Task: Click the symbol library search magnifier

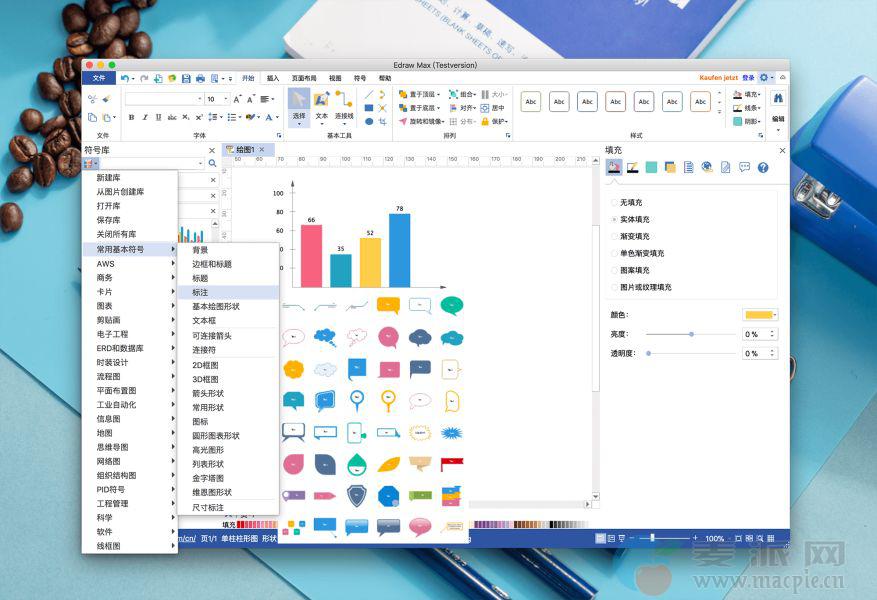Action: (x=212, y=163)
